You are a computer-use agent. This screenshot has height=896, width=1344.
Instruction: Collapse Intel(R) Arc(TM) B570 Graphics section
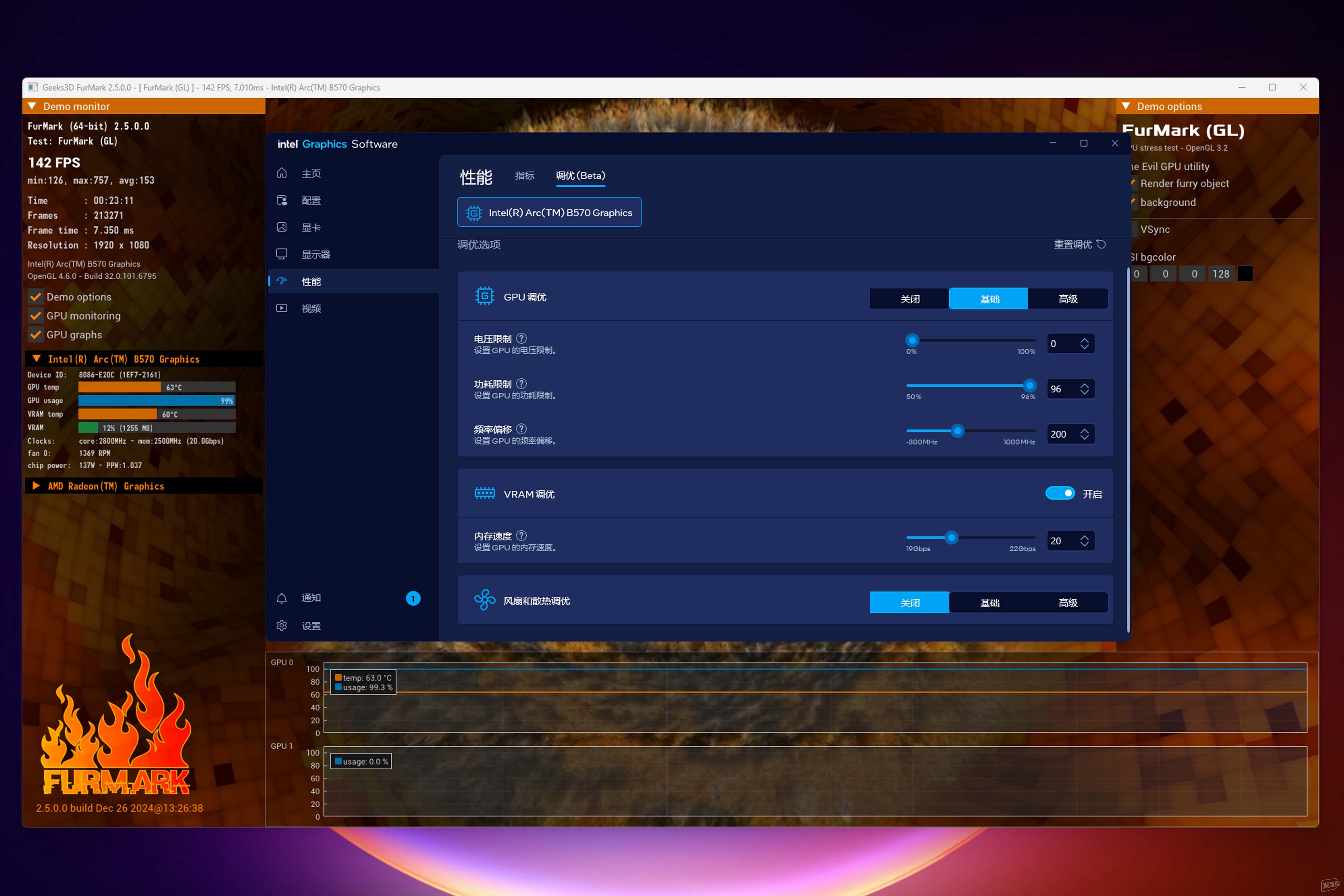(37, 359)
